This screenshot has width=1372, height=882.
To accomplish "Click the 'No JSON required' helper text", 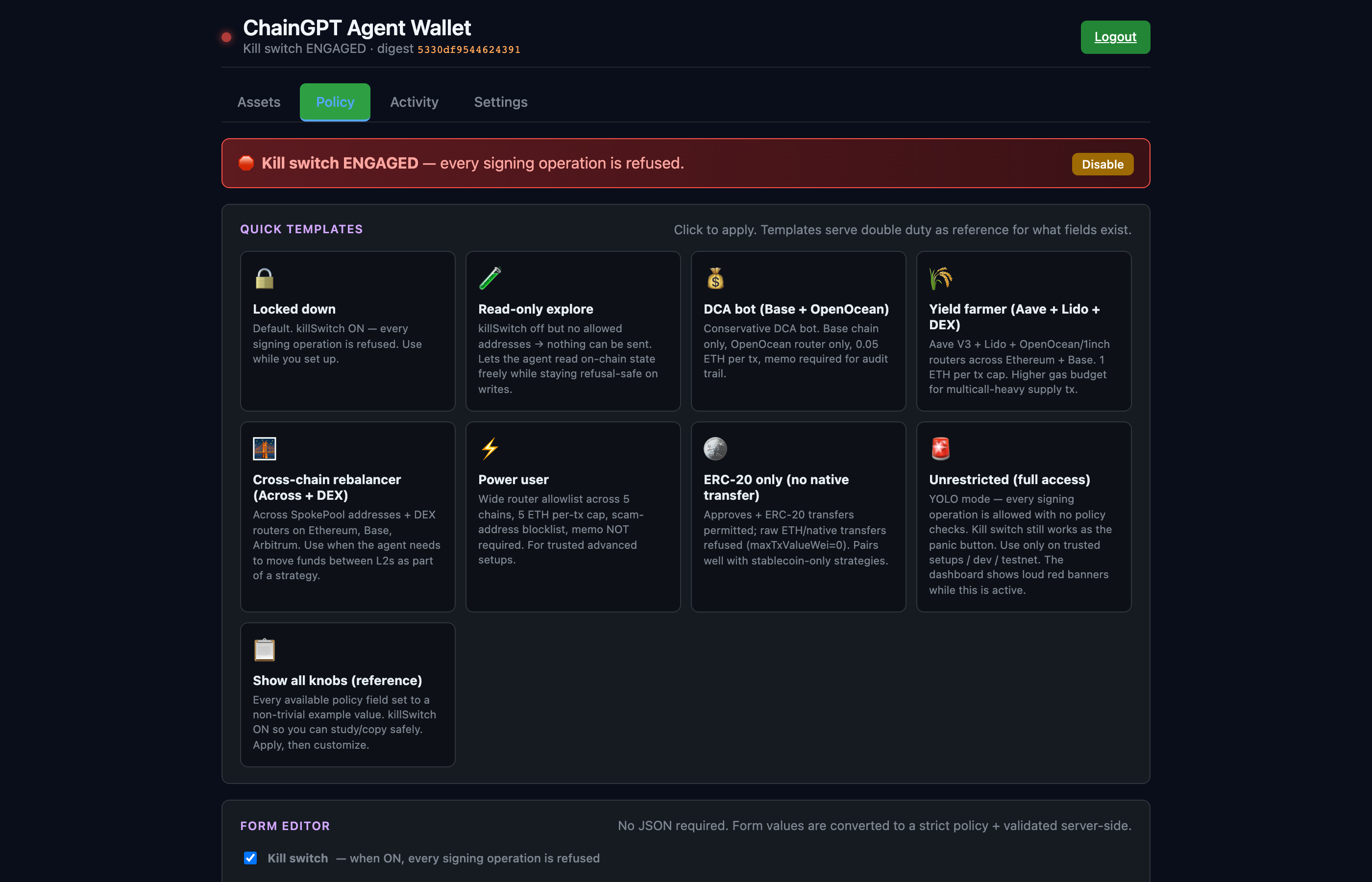I will [x=874, y=826].
